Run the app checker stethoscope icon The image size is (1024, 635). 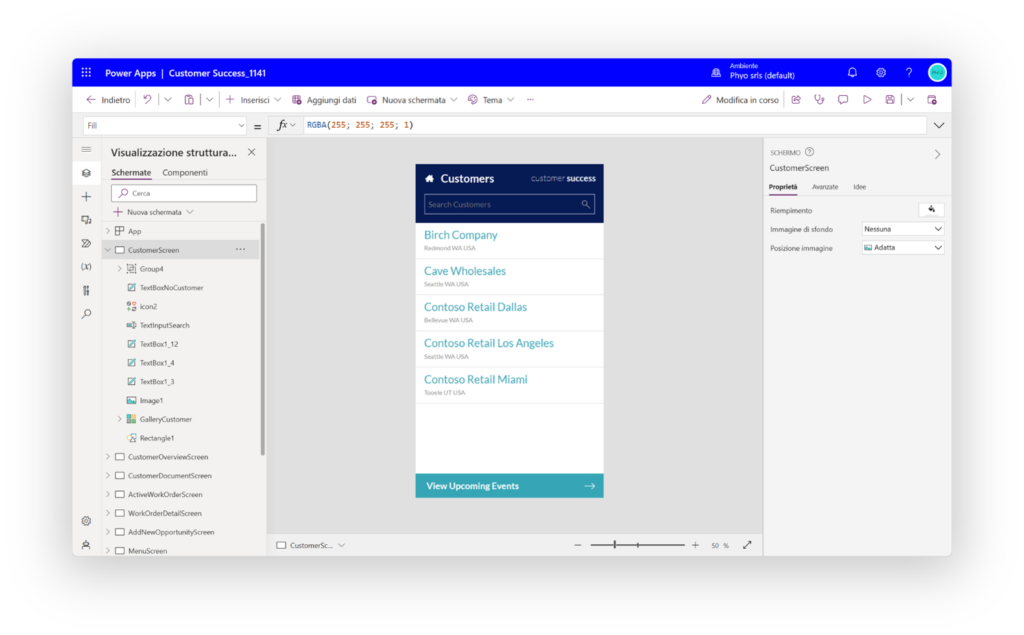click(x=820, y=99)
